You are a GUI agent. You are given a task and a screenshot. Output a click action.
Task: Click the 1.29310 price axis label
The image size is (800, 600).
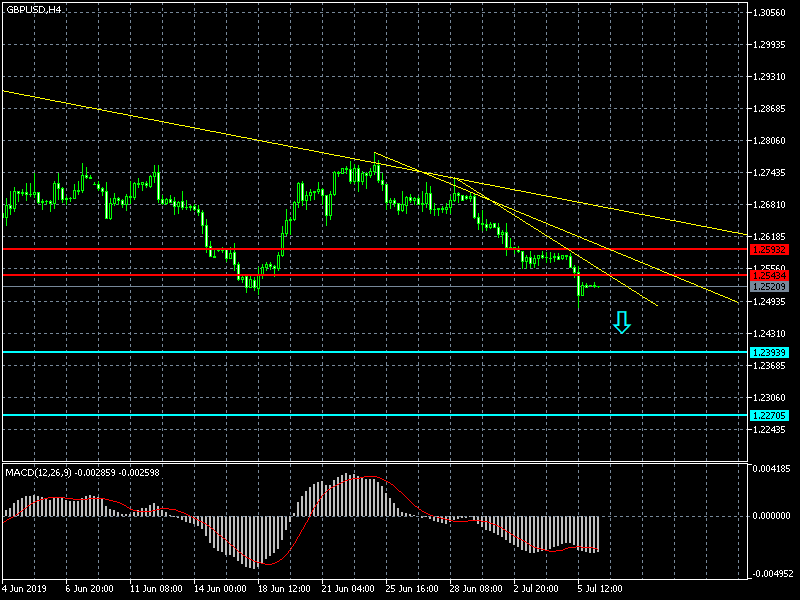pyautogui.click(x=769, y=77)
